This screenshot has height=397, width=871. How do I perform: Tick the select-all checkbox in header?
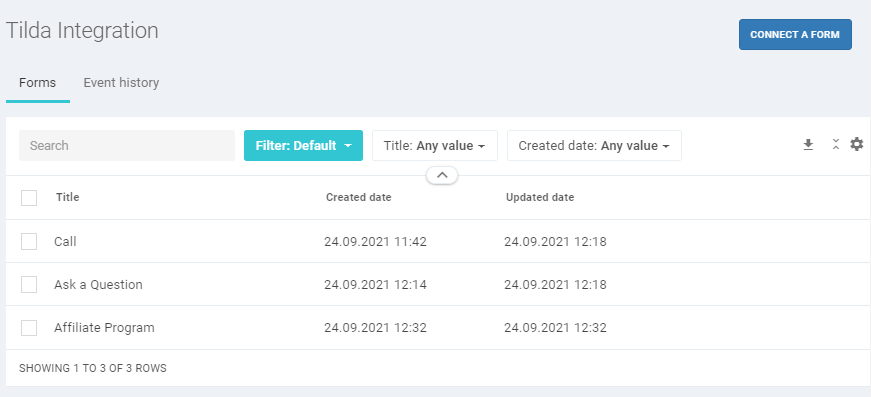coord(29,198)
